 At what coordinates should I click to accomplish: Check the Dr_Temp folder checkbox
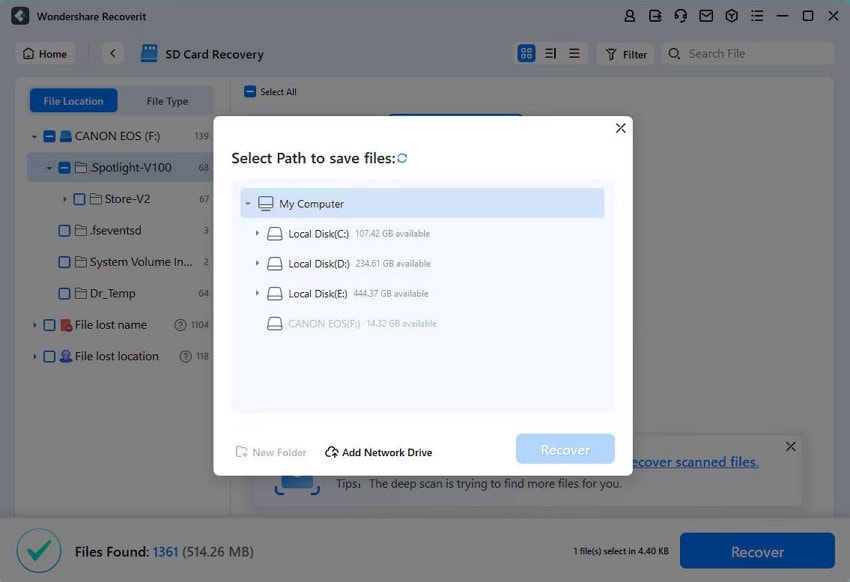pyautogui.click(x=64, y=293)
